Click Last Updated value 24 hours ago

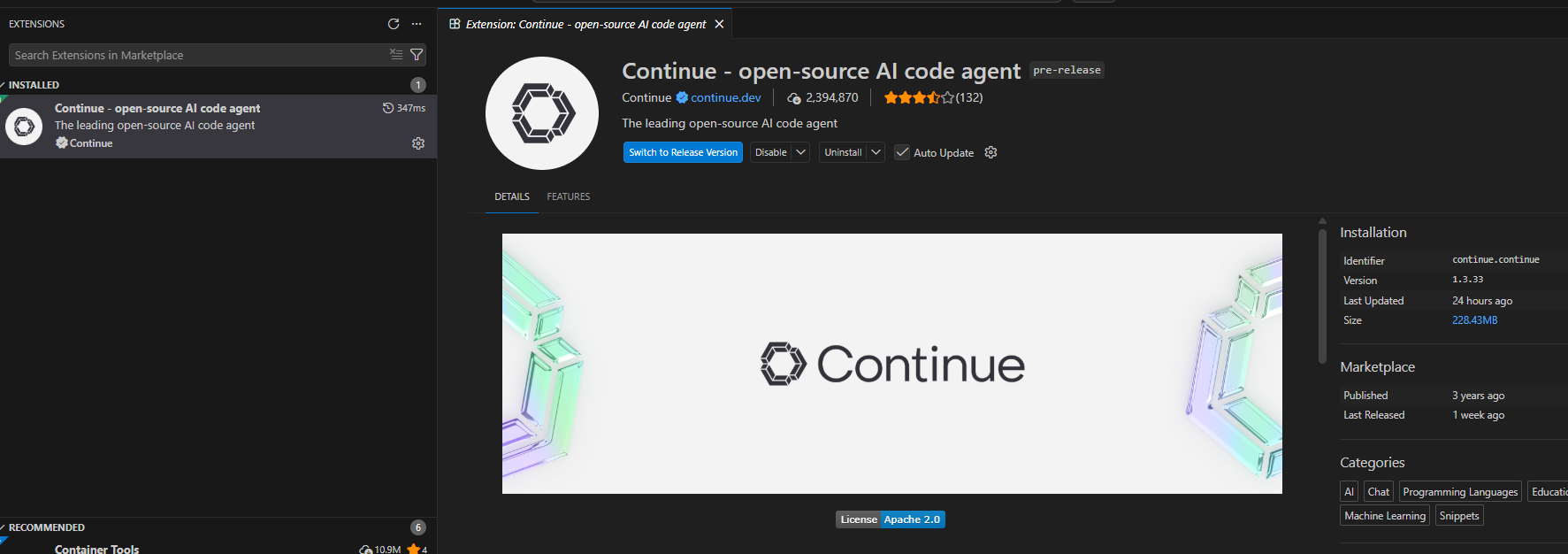point(1482,301)
